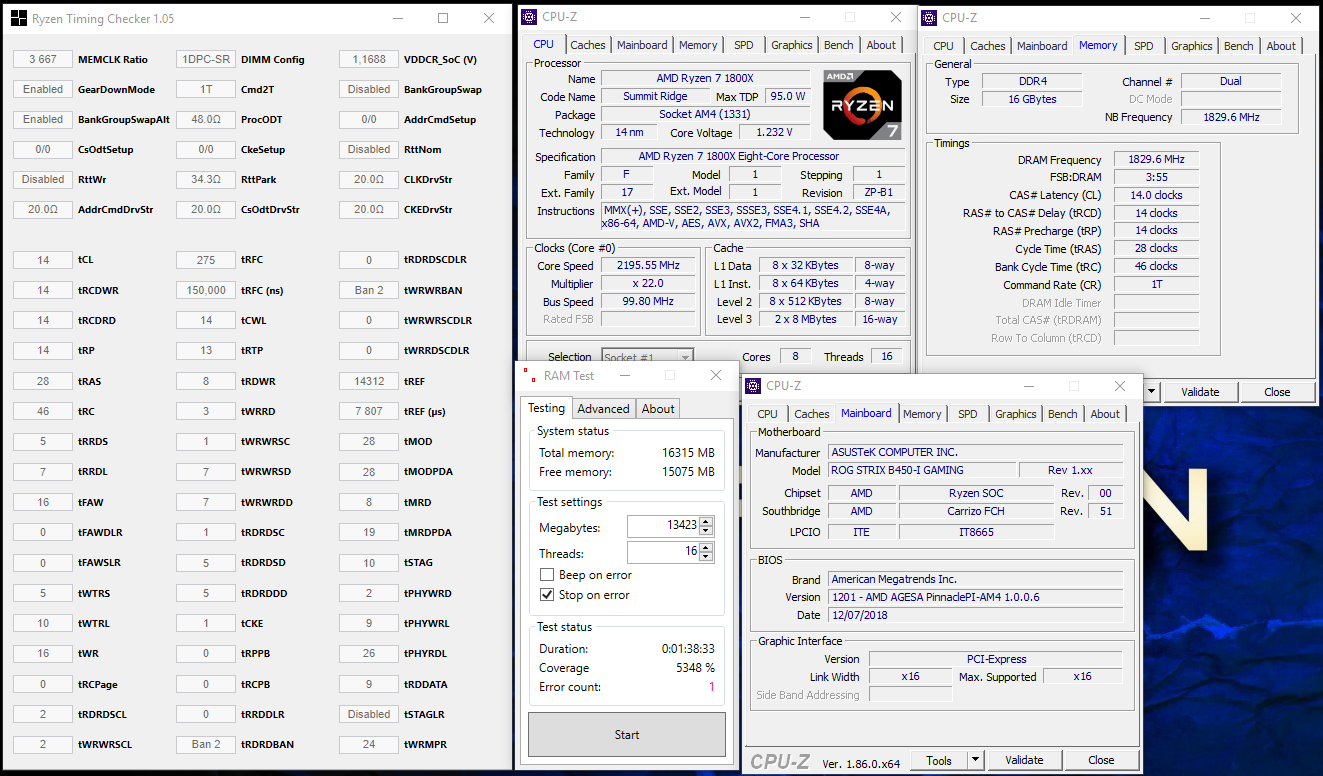Open Caches tab in CPU-Z Motherboard window
This screenshot has width=1323, height=776.
812,414
